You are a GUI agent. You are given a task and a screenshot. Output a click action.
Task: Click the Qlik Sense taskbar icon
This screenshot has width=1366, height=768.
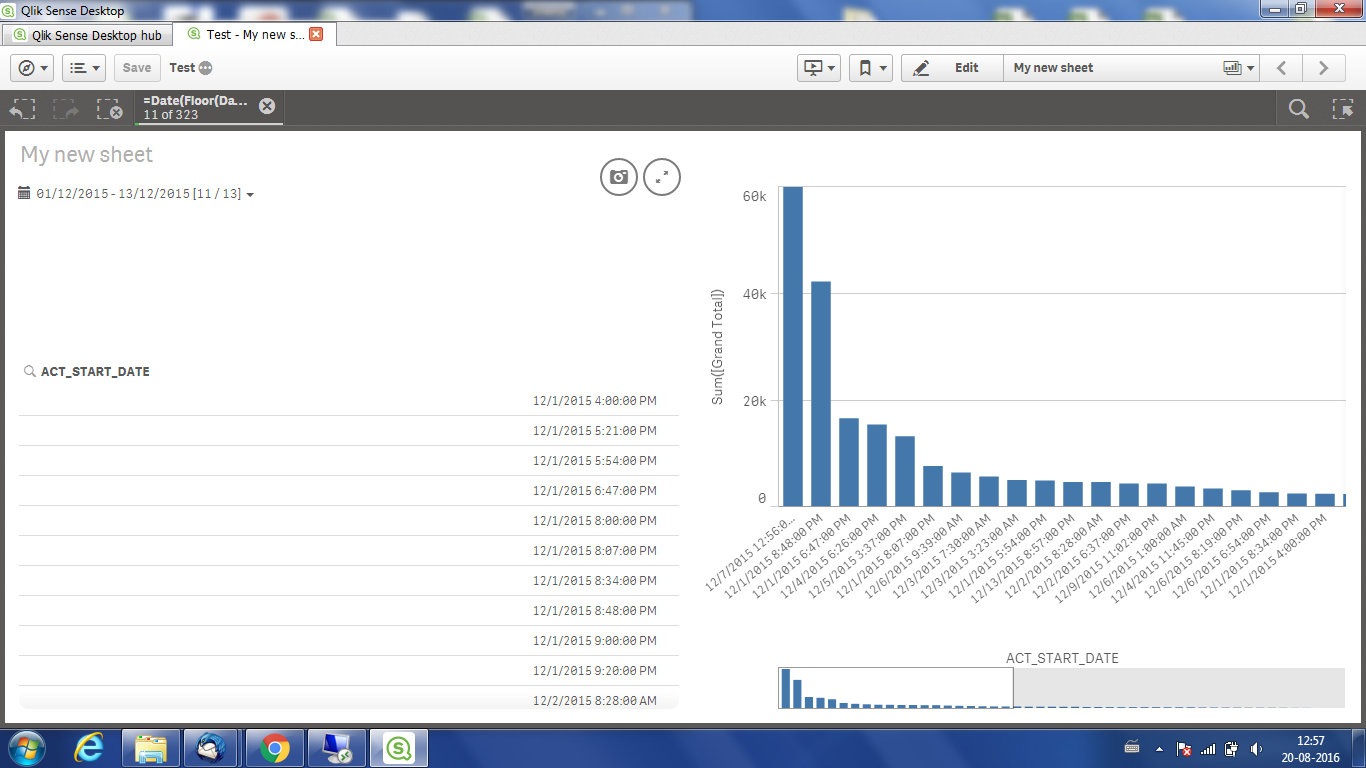(399, 748)
